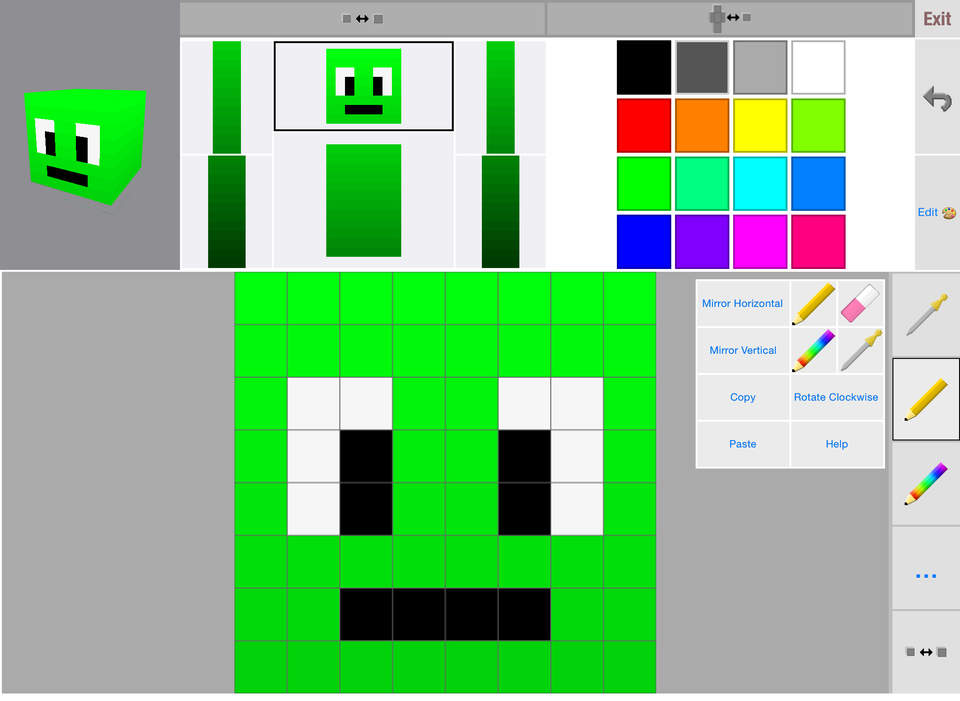Pick the orange color swatch
The height and width of the screenshot is (701, 960).
(702, 125)
